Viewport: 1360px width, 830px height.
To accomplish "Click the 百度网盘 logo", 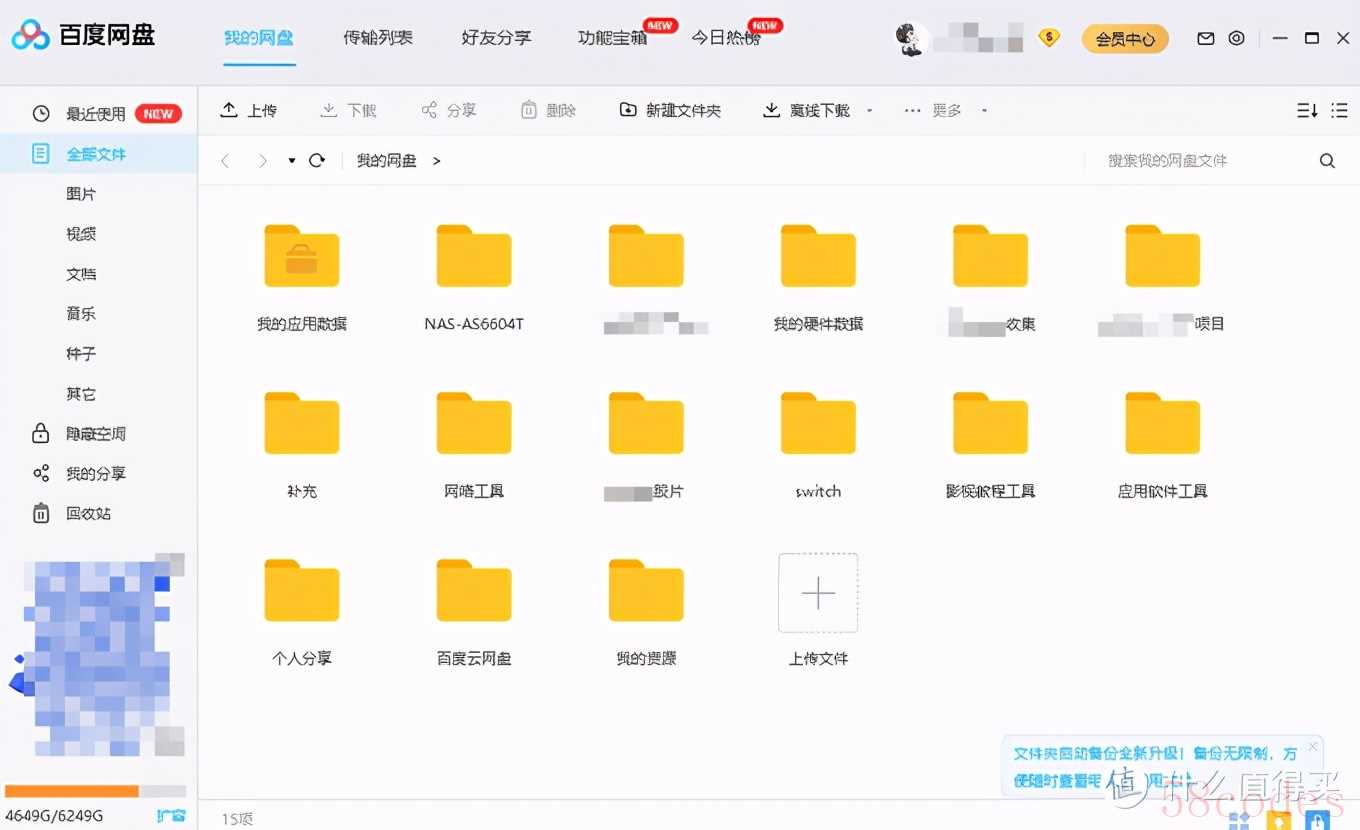I will coord(83,36).
